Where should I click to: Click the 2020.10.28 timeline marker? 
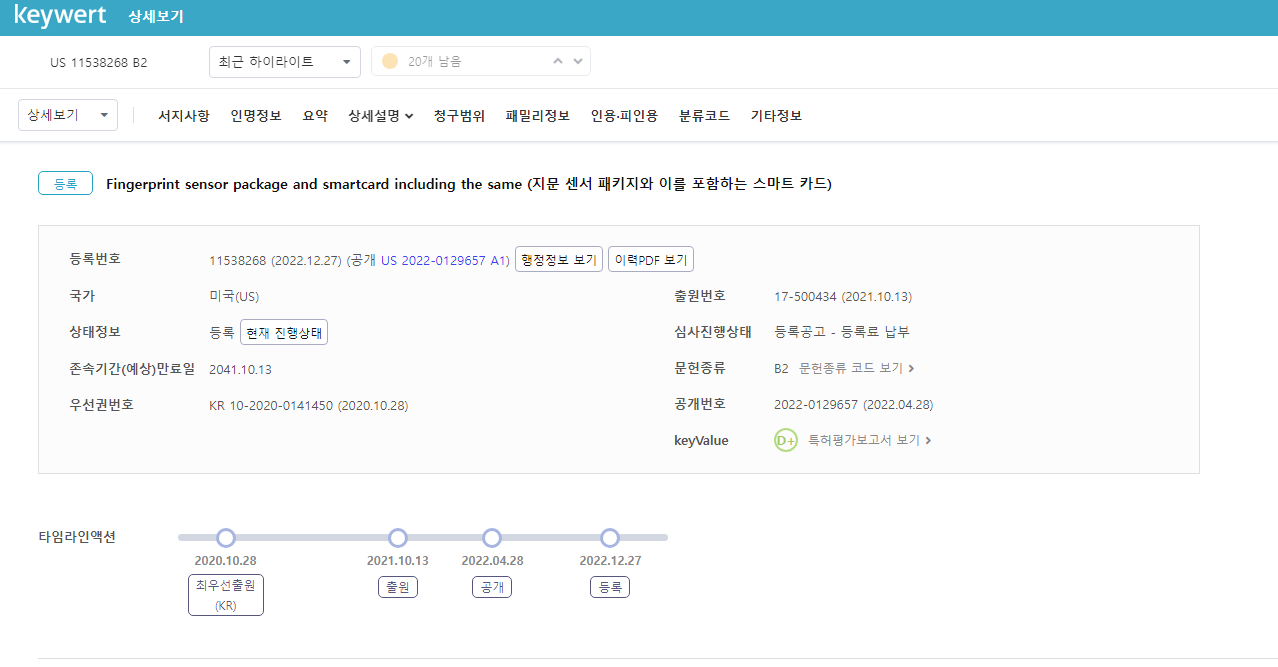[226, 538]
